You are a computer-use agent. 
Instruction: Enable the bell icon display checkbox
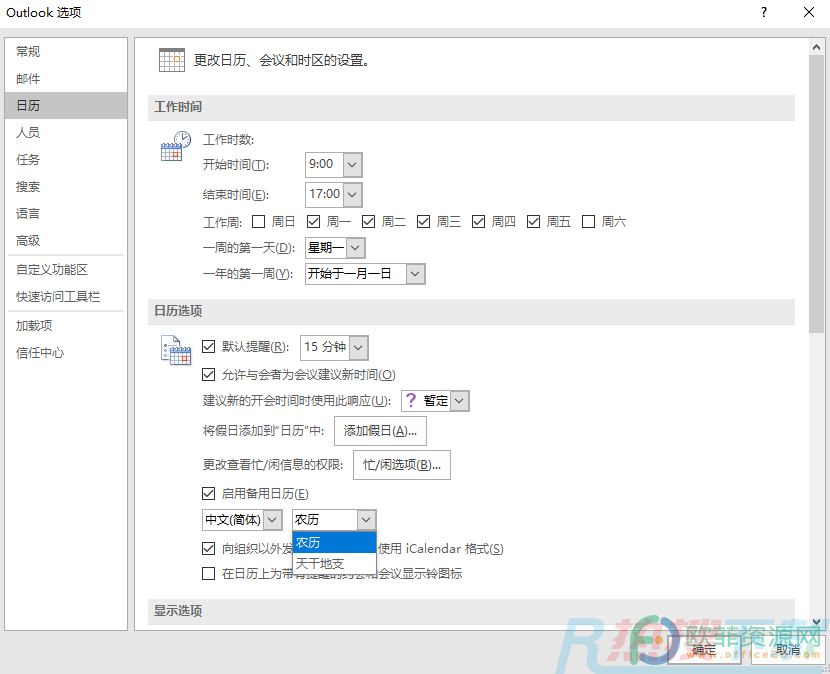(209, 573)
